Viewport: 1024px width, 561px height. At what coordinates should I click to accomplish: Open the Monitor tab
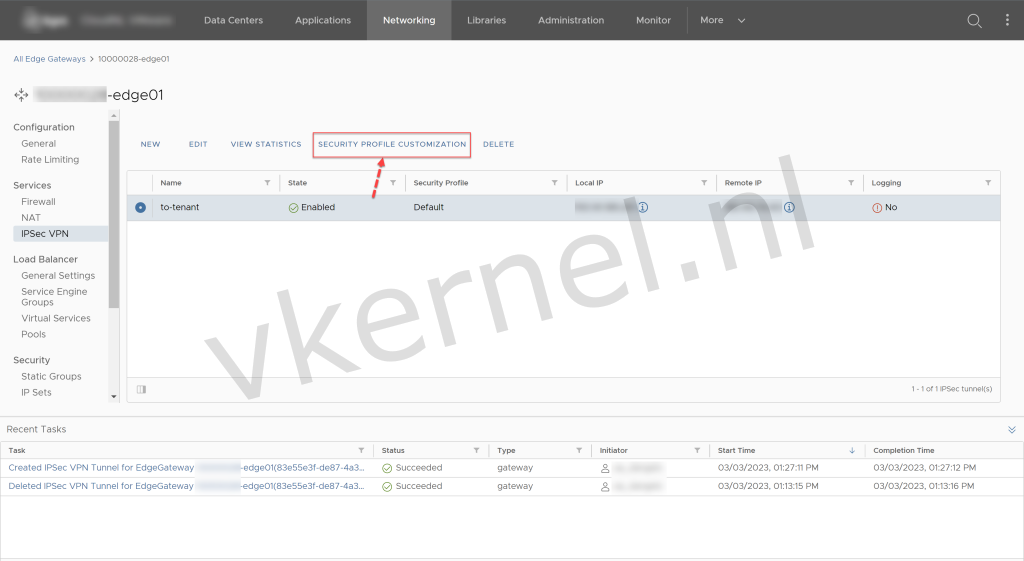click(x=653, y=20)
